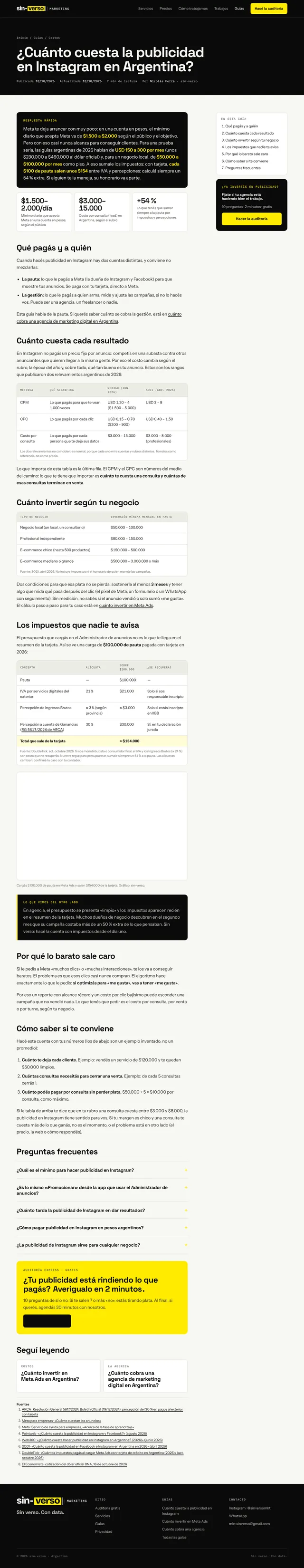Screen dimensions: 304x1568
Task: Click the sin-verso logo in the footer
Action: (52, 1501)
